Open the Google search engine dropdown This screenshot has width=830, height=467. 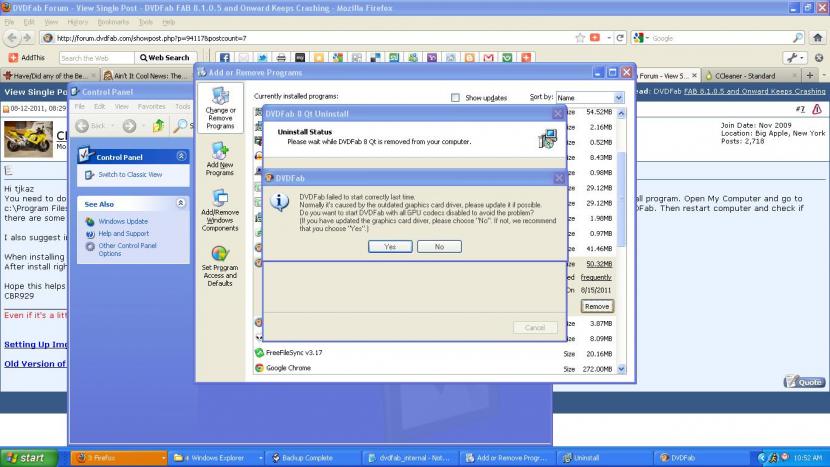pos(641,38)
